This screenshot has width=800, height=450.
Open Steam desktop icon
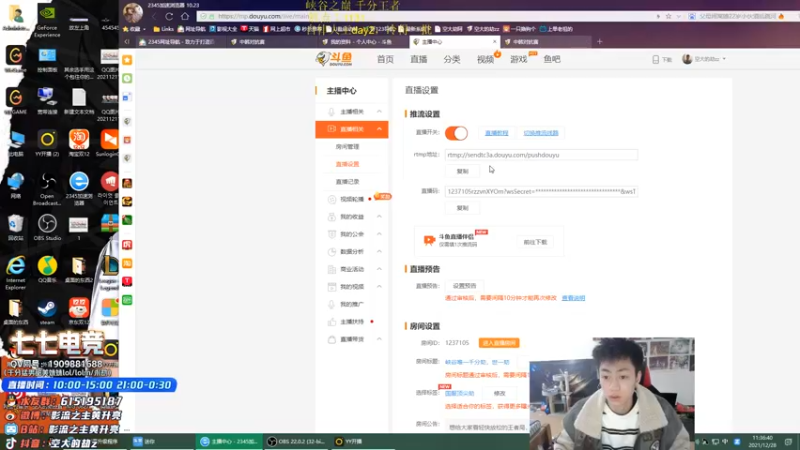tap(47, 312)
